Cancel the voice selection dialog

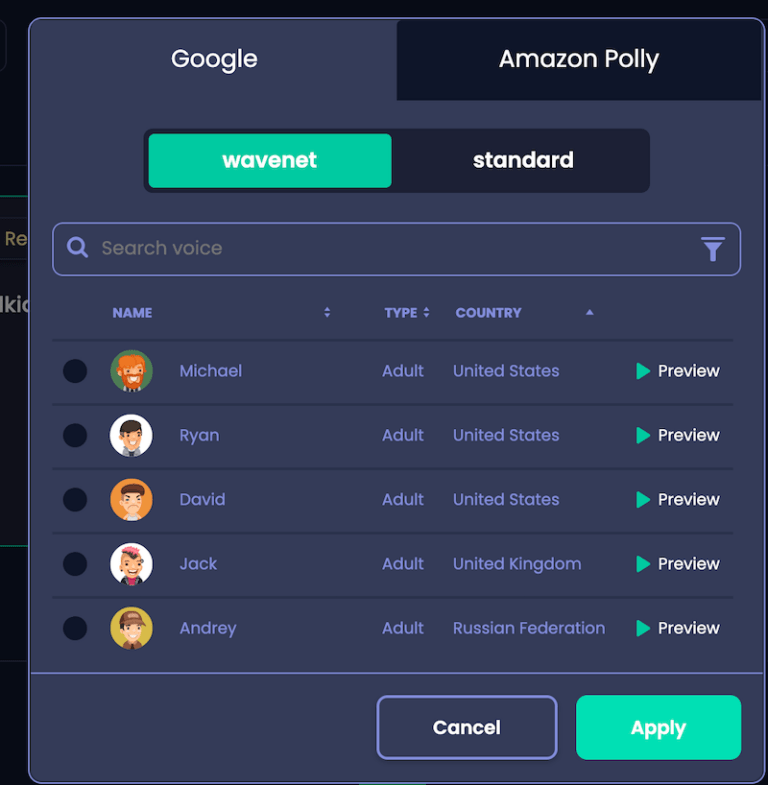(x=467, y=727)
